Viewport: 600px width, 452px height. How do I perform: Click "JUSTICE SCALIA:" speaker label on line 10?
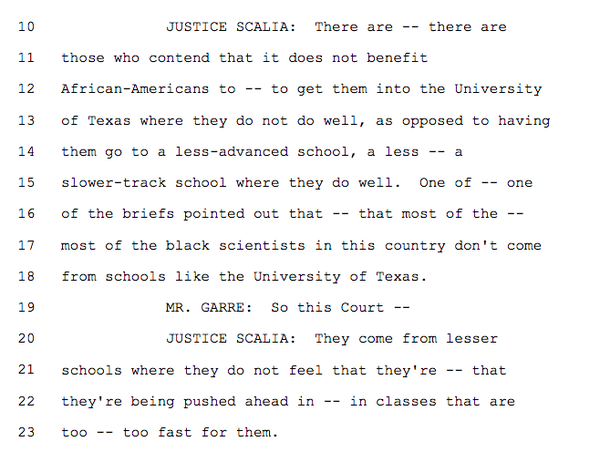click(228, 27)
